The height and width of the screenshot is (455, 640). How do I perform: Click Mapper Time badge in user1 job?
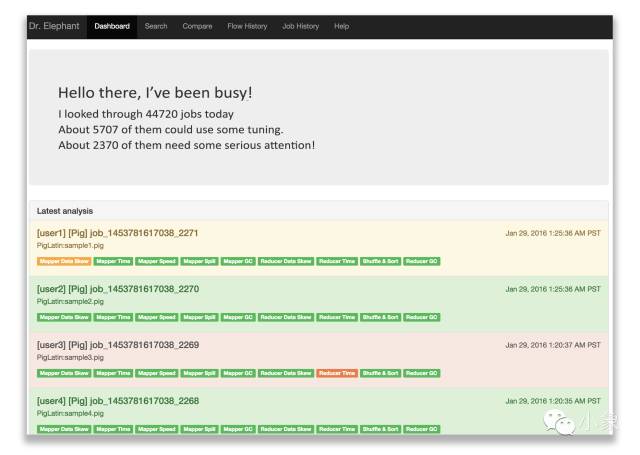click(x=113, y=261)
